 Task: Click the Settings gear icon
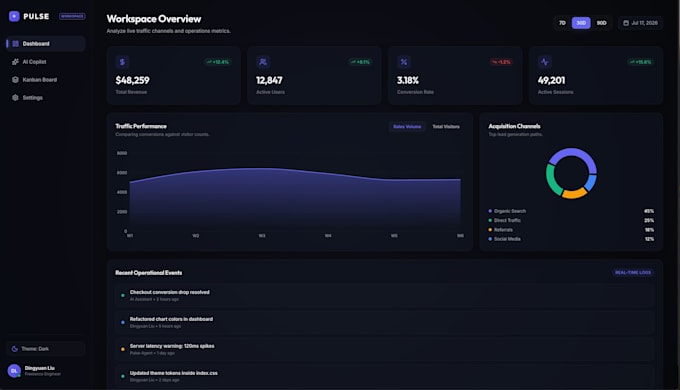click(15, 98)
